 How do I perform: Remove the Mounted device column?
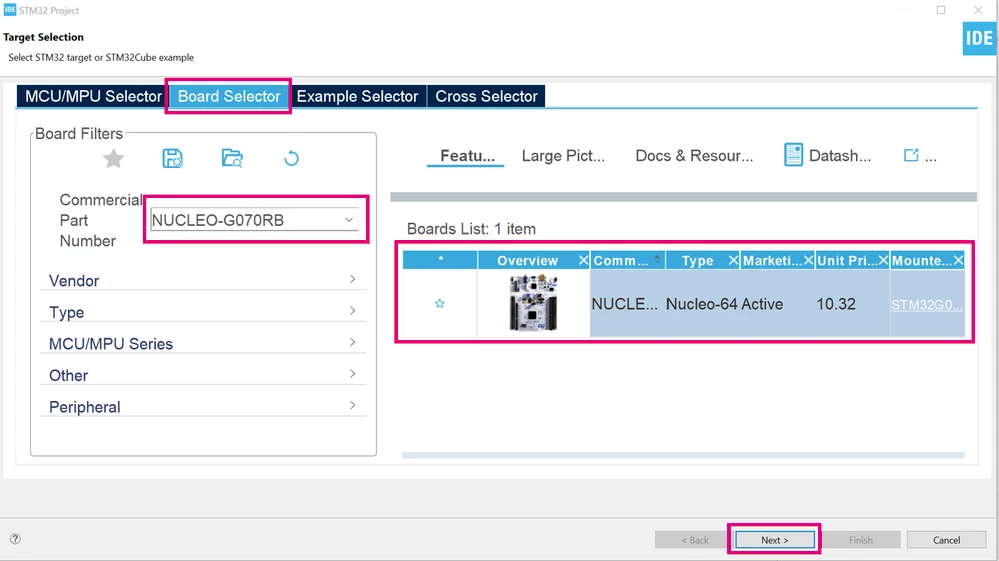point(958,260)
